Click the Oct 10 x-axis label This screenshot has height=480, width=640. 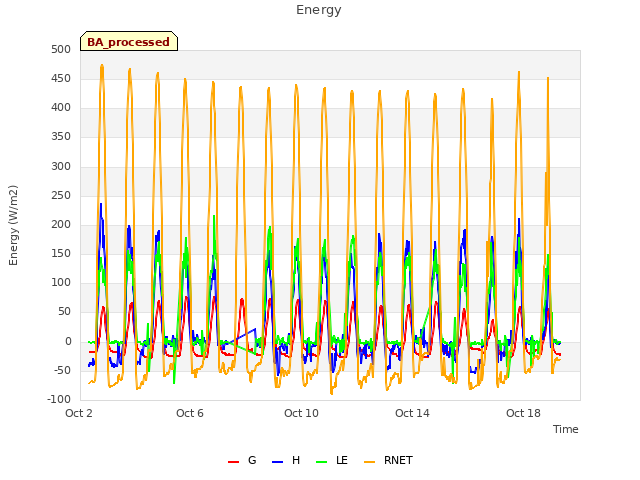301,413
